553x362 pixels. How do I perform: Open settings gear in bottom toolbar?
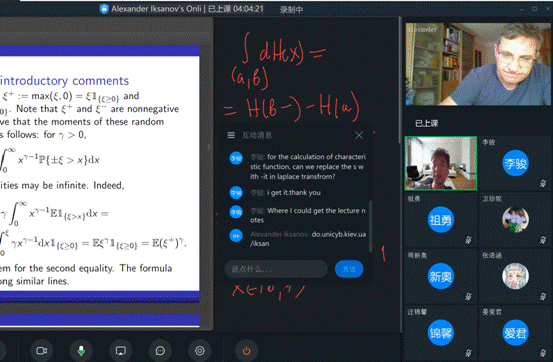[x=200, y=351]
